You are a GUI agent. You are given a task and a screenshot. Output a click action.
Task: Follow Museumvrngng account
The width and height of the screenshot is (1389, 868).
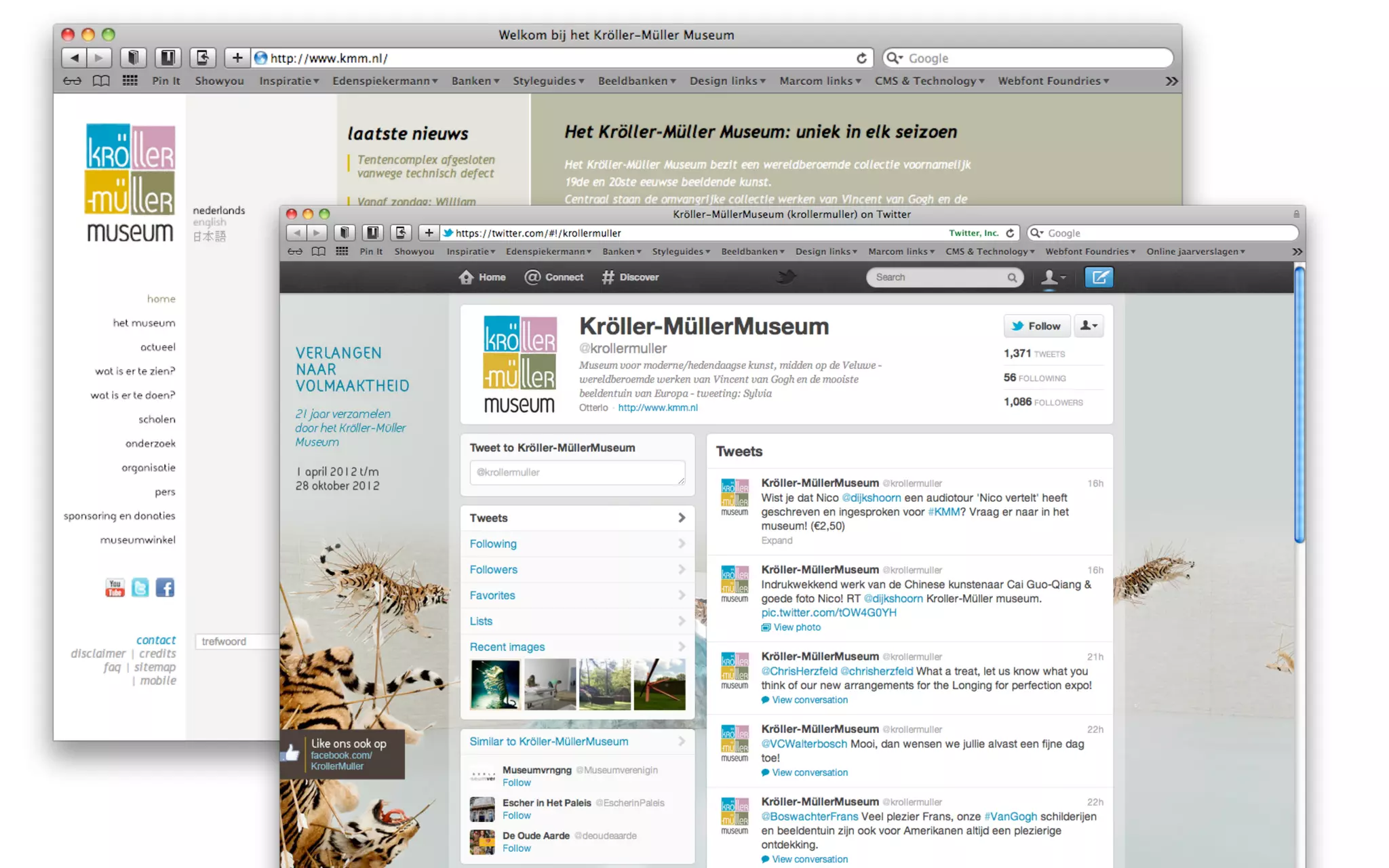pyautogui.click(x=516, y=783)
